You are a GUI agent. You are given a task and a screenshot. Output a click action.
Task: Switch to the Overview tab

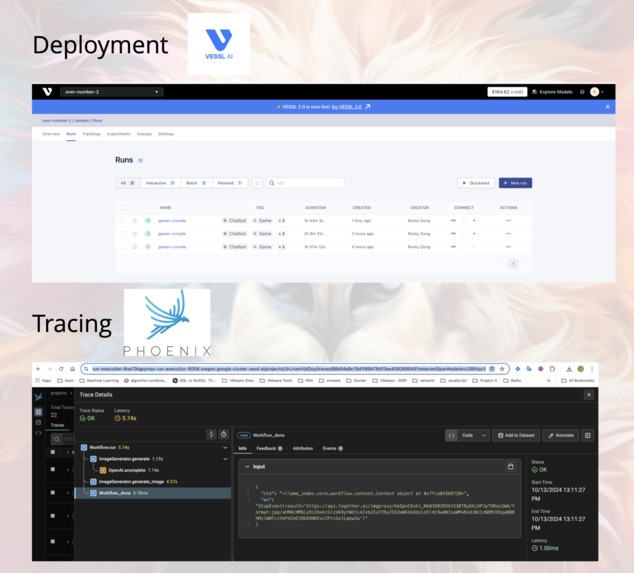51,134
